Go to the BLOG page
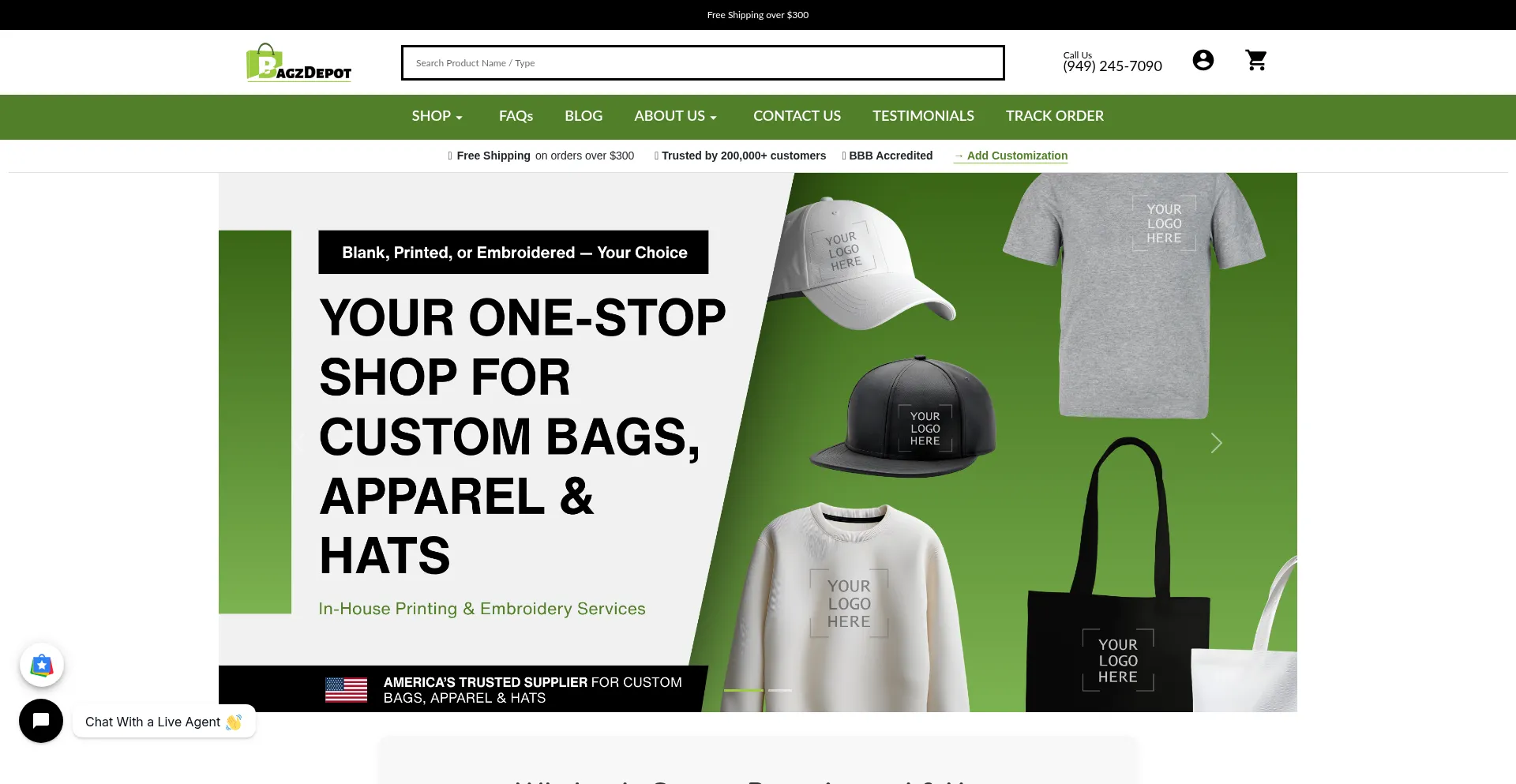Image resolution: width=1516 pixels, height=784 pixels. [584, 116]
